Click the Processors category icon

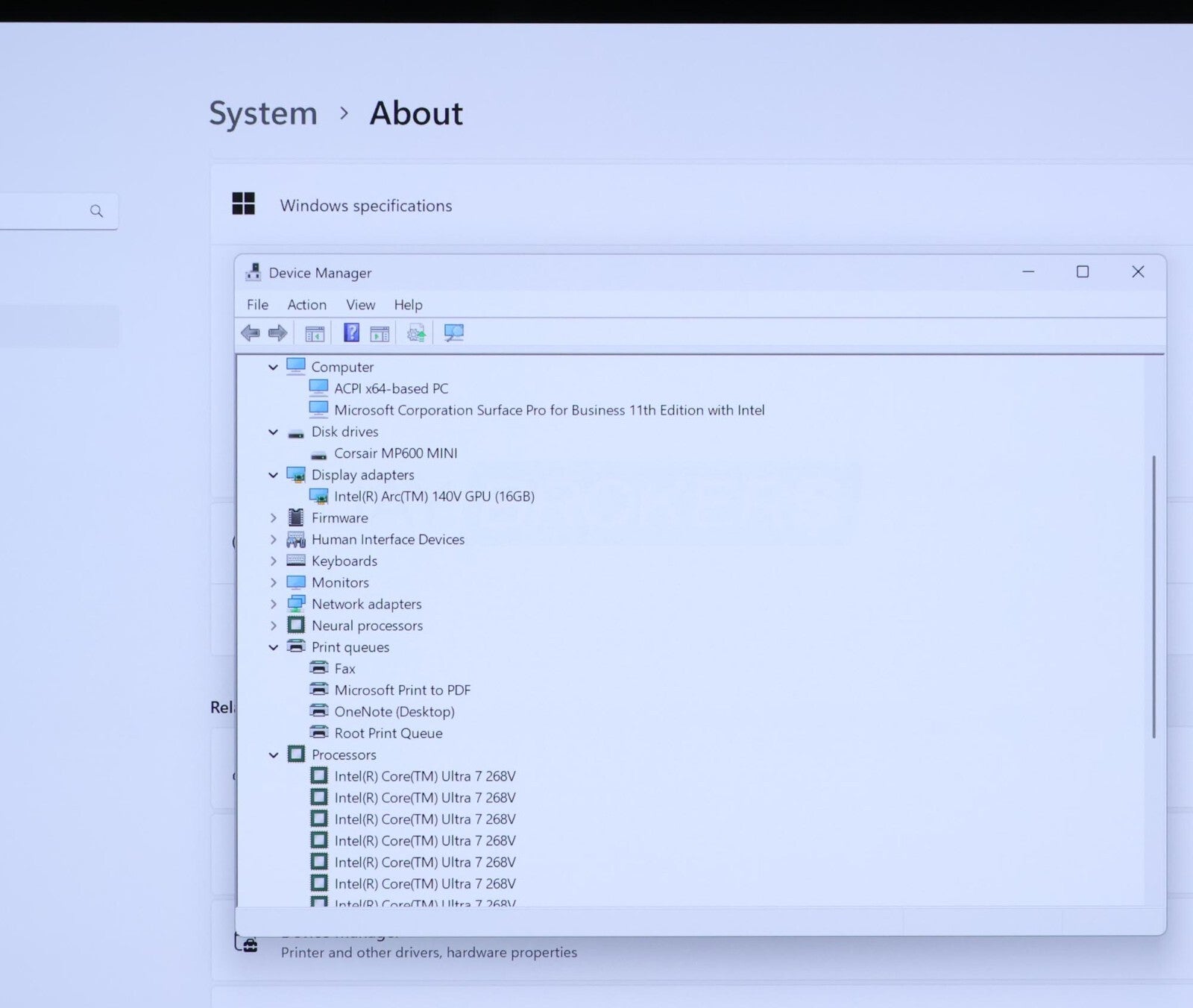(296, 754)
